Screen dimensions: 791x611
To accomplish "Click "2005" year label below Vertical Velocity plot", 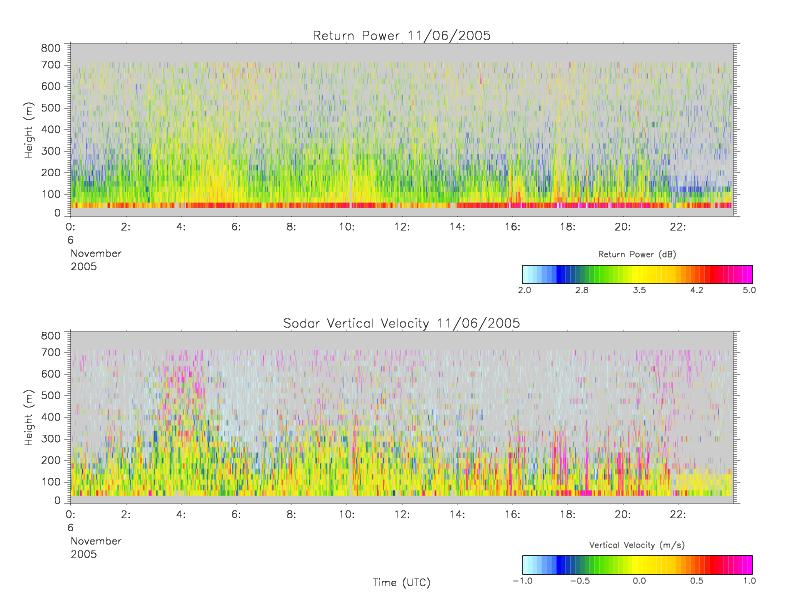I will tap(83, 554).
